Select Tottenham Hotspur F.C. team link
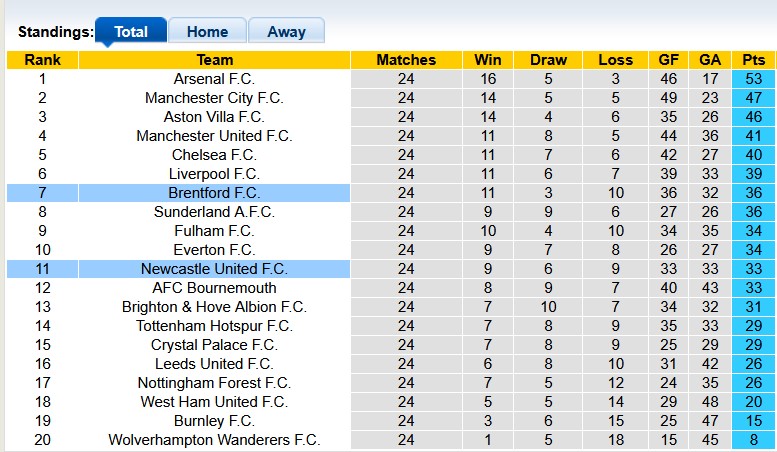The width and height of the screenshot is (777, 452). tap(214, 326)
